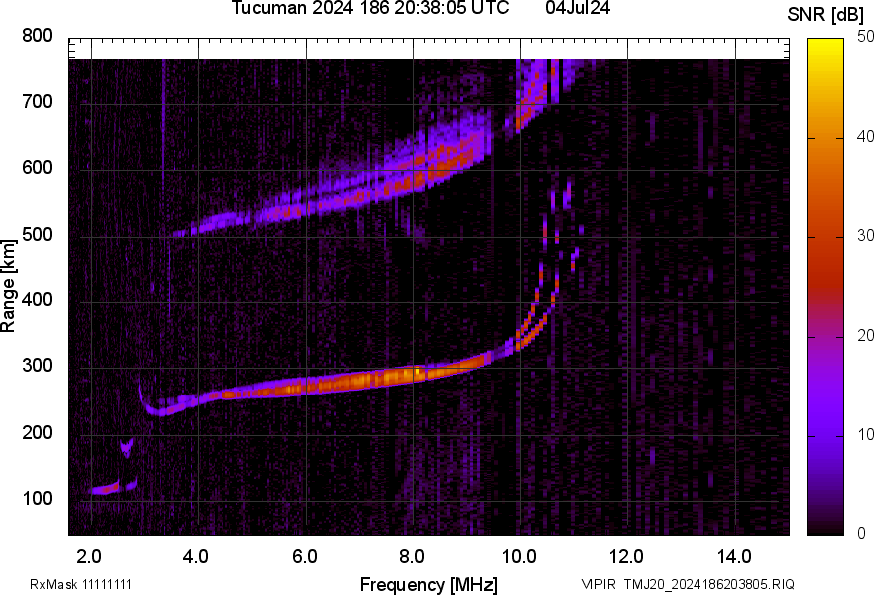
Task: Click the range tick label "400"
Action: (x=37, y=300)
